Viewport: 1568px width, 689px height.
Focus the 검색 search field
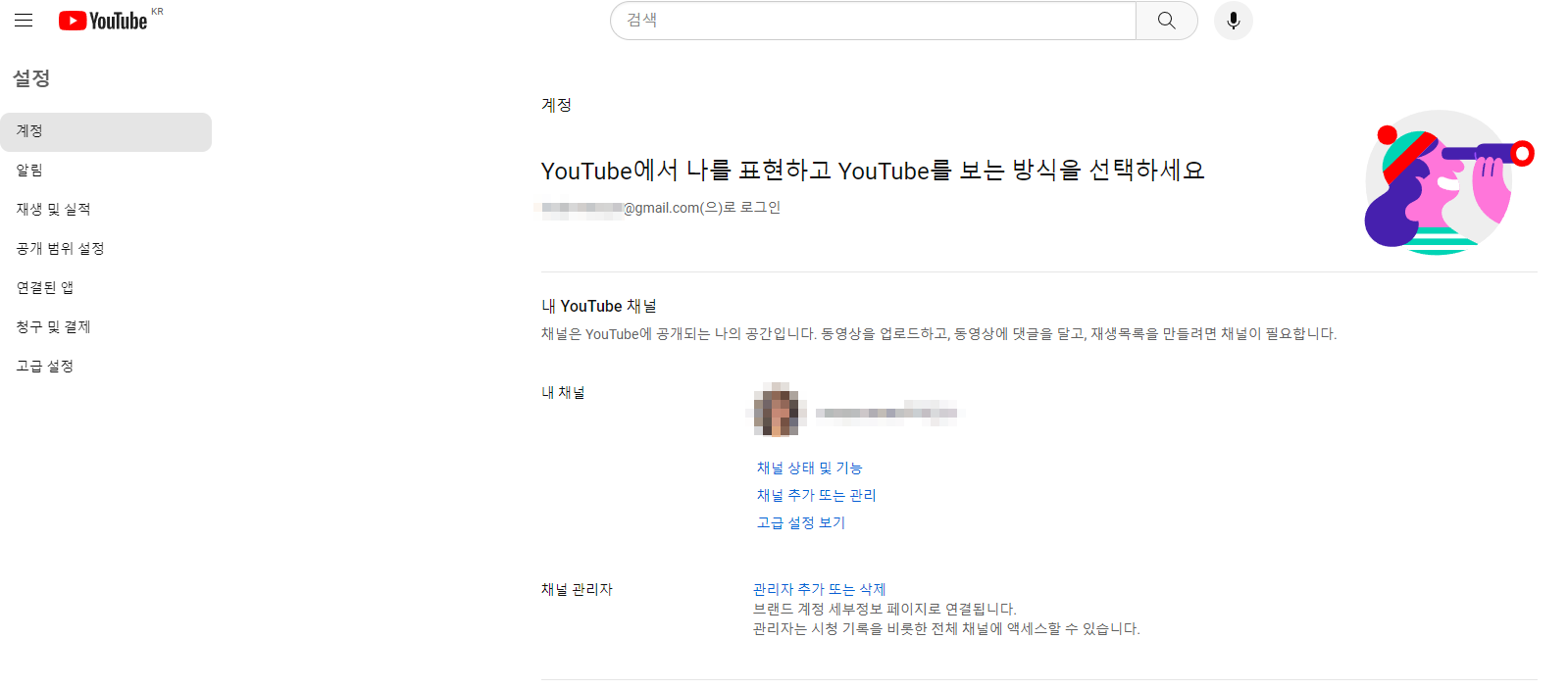[873, 21]
